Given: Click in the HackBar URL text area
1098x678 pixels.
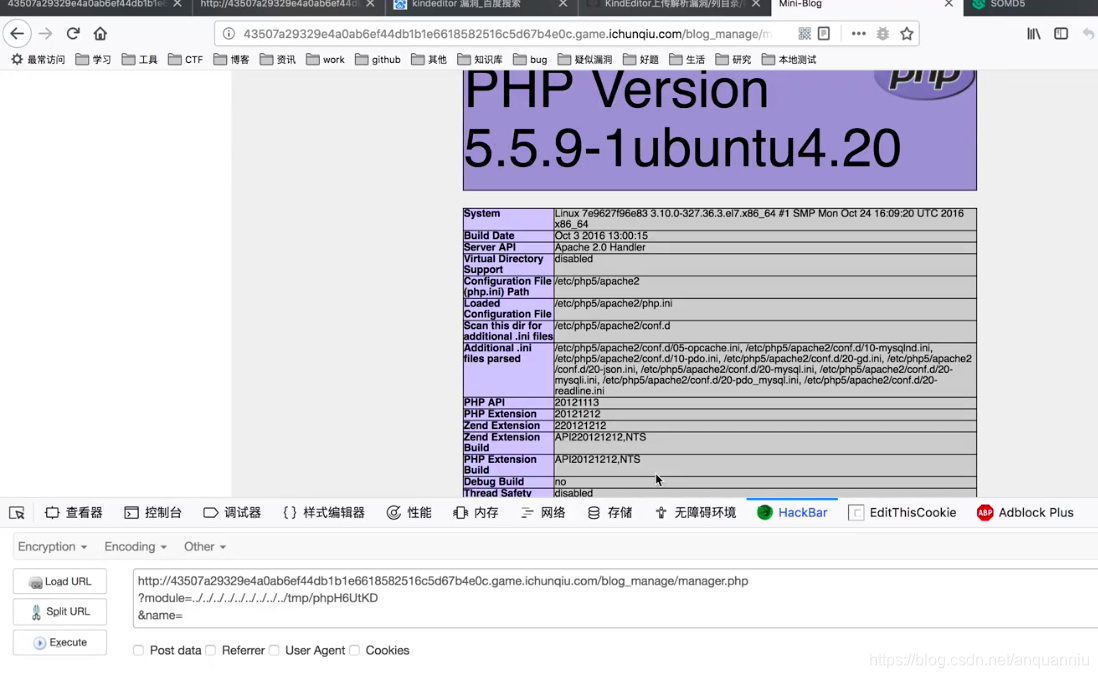Looking at the screenshot, I should [615, 598].
